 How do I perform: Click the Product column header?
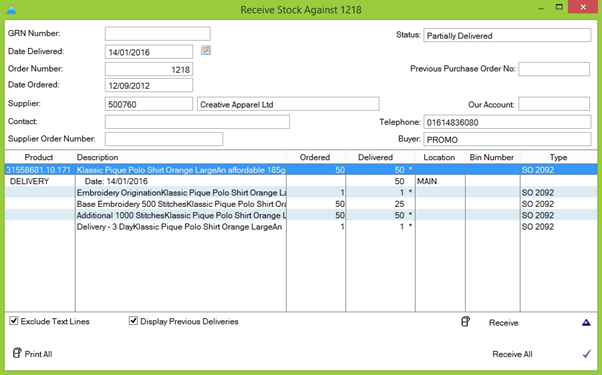pyautogui.click(x=39, y=157)
